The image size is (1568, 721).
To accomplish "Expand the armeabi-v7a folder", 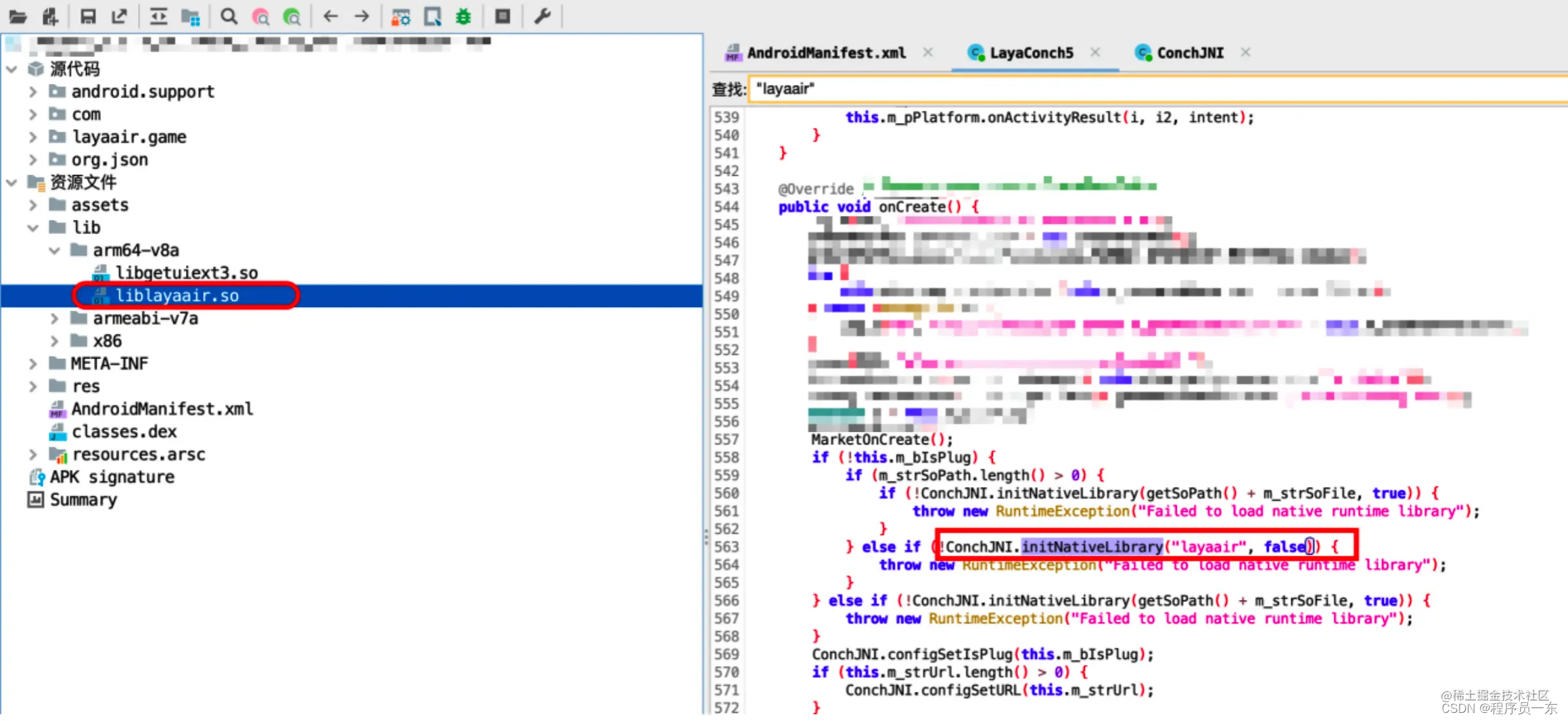I will pos(55,319).
